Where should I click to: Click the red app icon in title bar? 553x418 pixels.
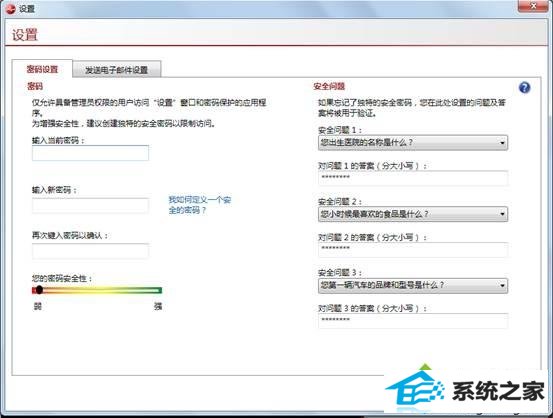click(11, 9)
